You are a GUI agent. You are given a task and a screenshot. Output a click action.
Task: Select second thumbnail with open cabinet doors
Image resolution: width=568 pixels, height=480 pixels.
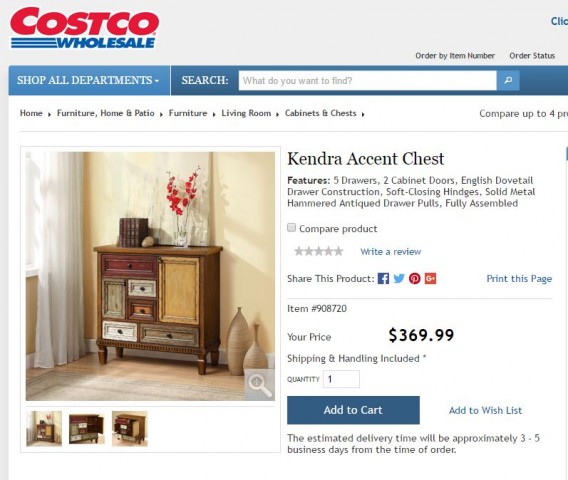87,429
